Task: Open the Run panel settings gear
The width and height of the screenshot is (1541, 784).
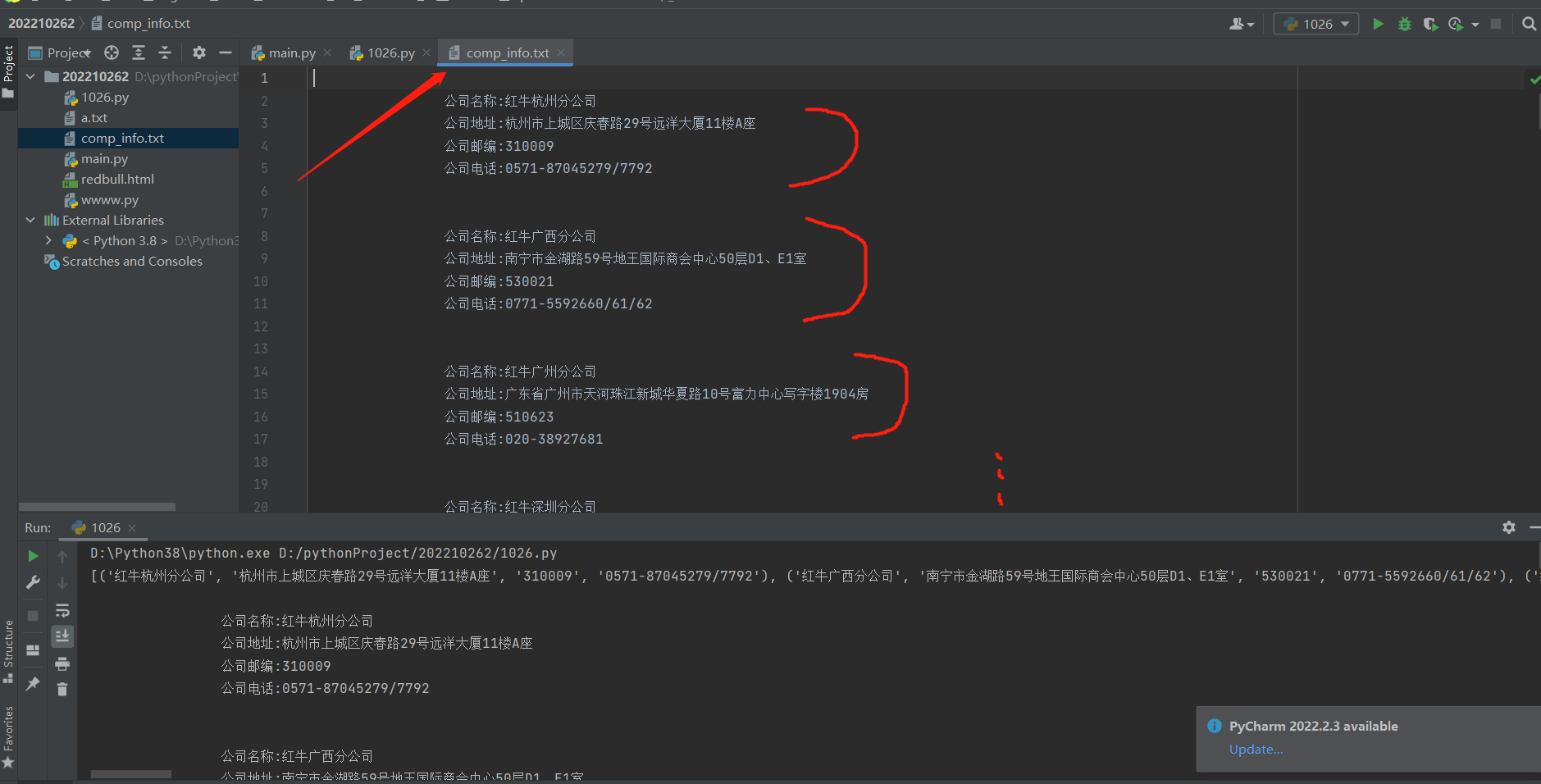Action: tap(1509, 527)
